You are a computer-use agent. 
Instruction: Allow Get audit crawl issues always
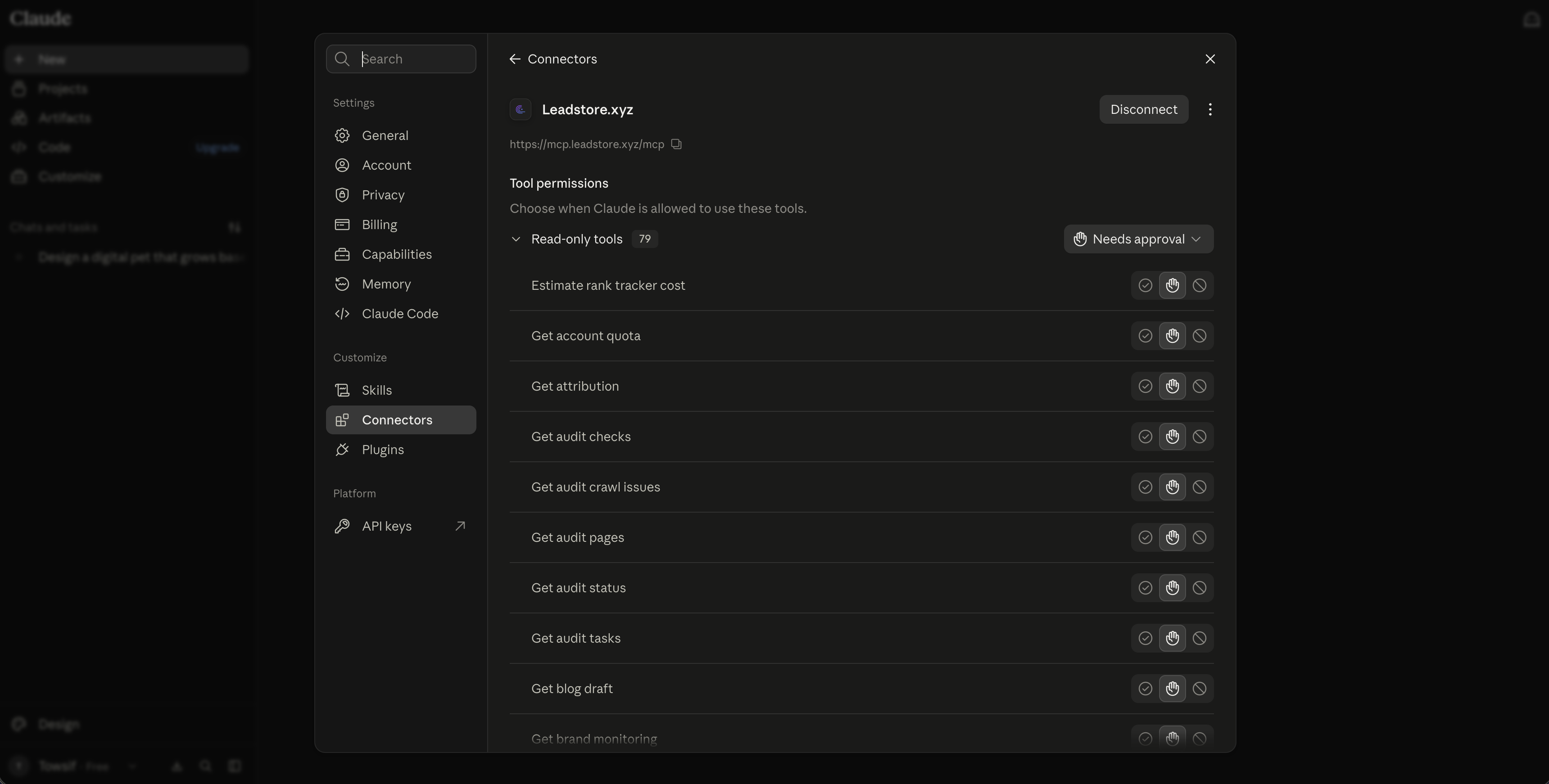pos(1145,487)
